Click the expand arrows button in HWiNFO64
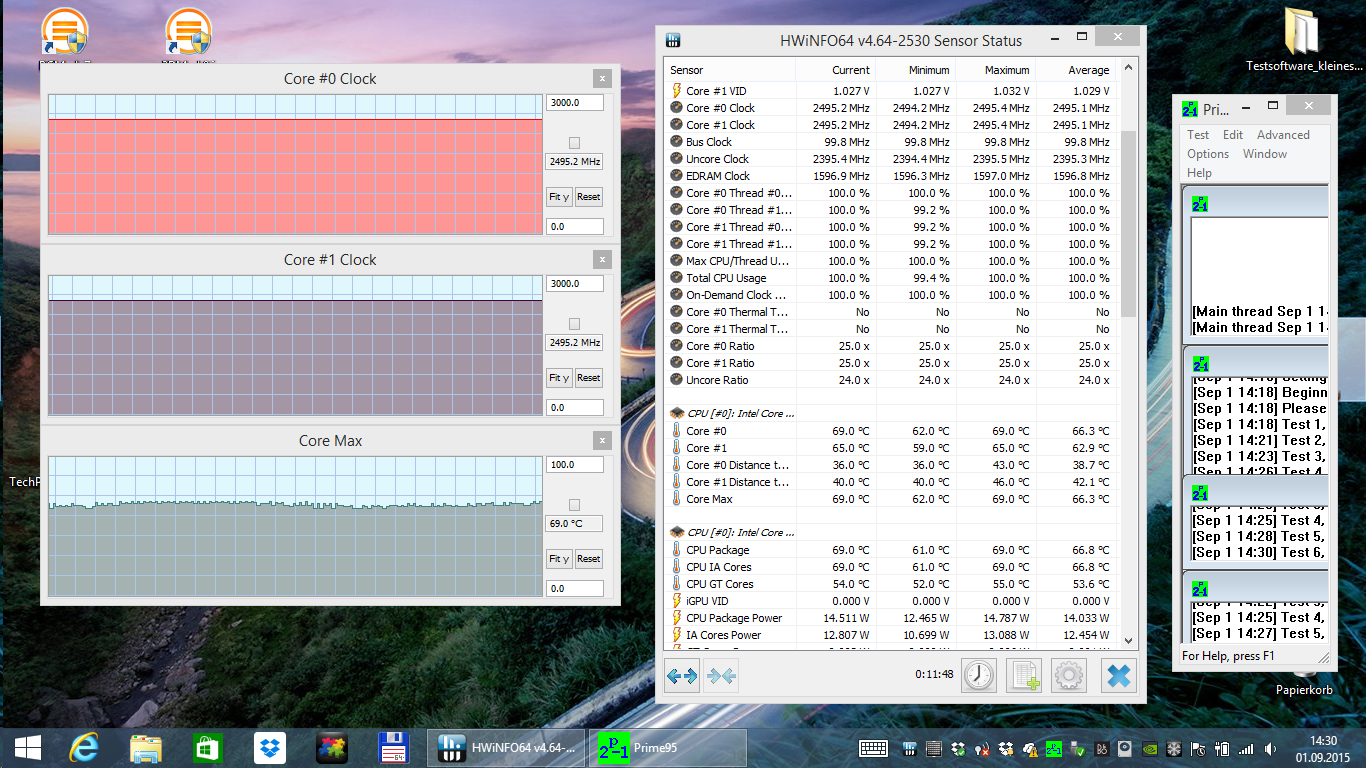The width and height of the screenshot is (1366, 768). pyautogui.click(x=682, y=677)
